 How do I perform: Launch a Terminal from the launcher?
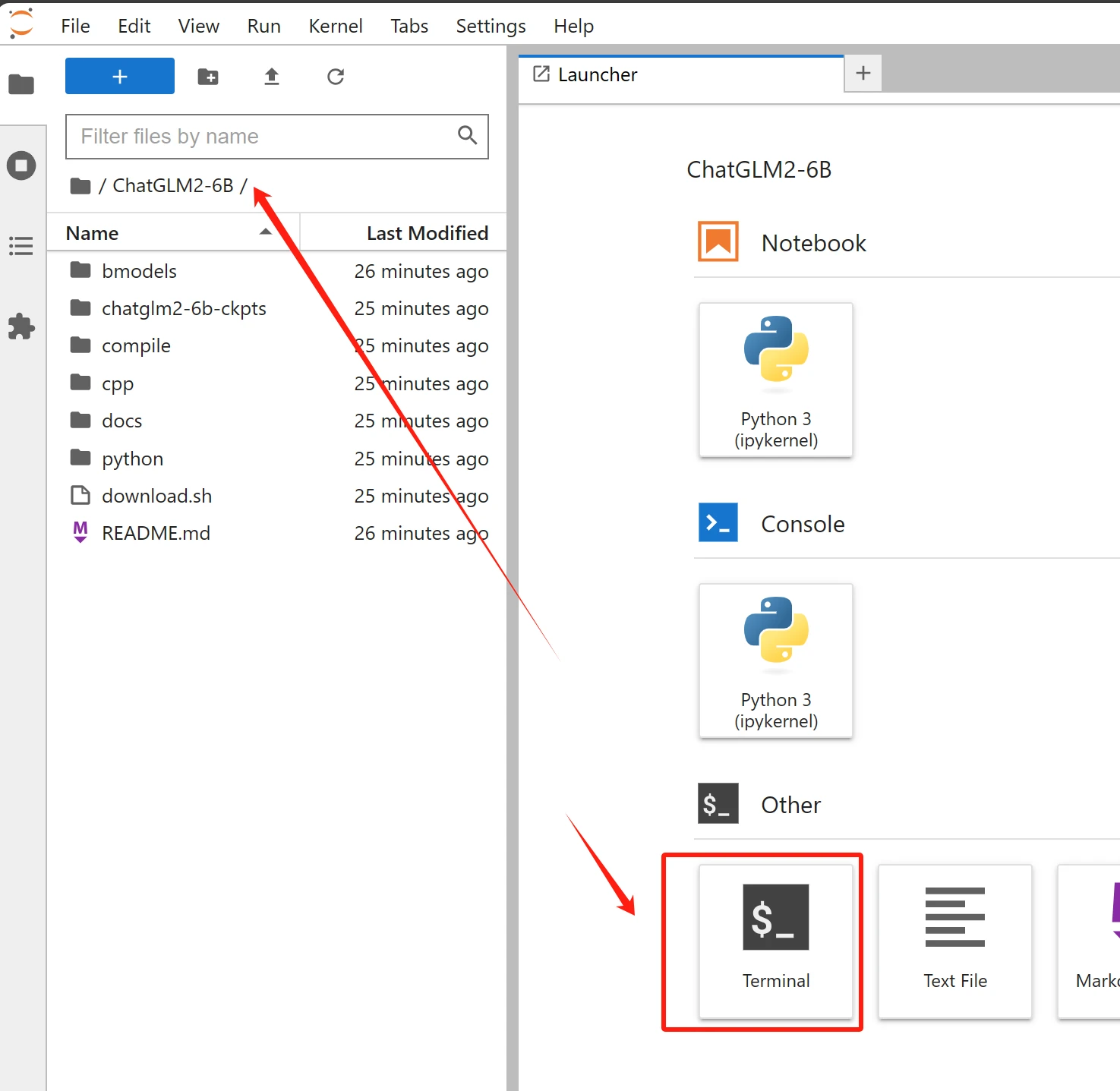tap(775, 941)
